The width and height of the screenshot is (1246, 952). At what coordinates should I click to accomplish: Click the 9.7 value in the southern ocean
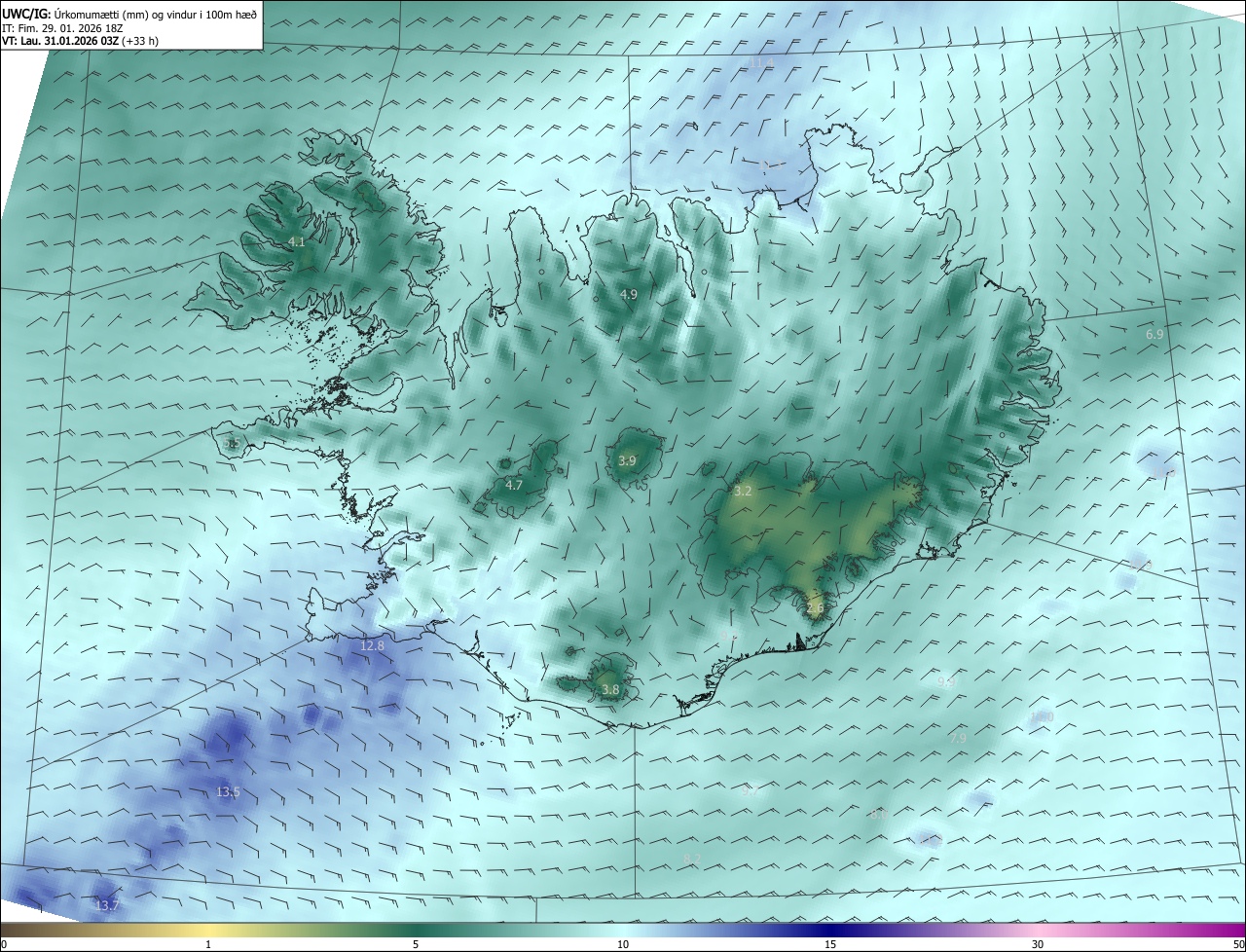coord(751,791)
